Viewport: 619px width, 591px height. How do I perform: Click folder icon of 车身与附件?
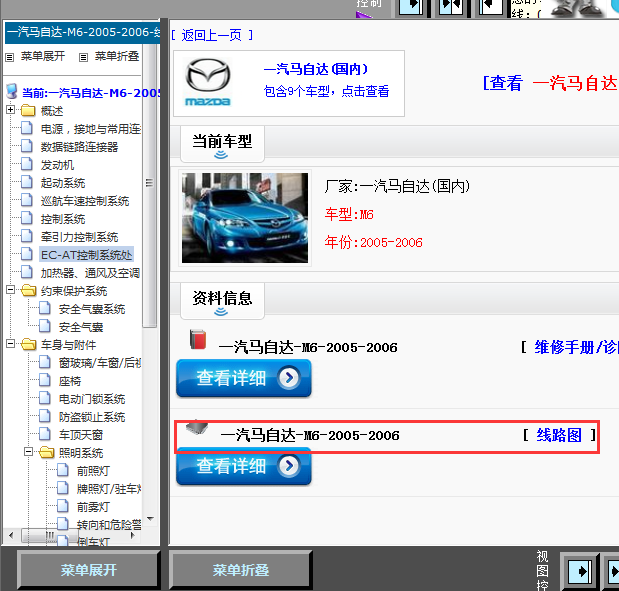[x=28, y=344]
